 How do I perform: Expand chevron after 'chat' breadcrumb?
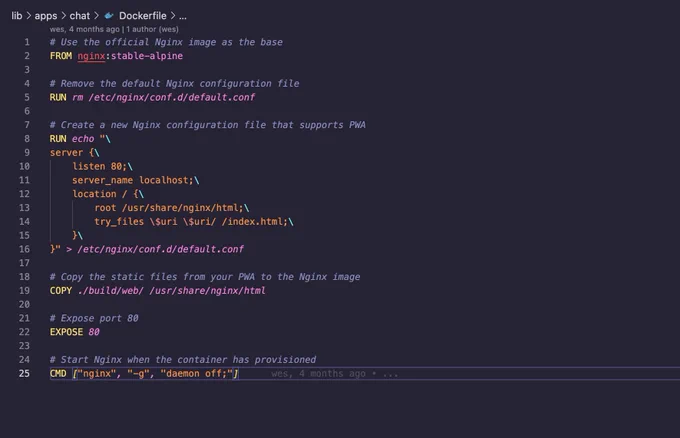(x=96, y=16)
